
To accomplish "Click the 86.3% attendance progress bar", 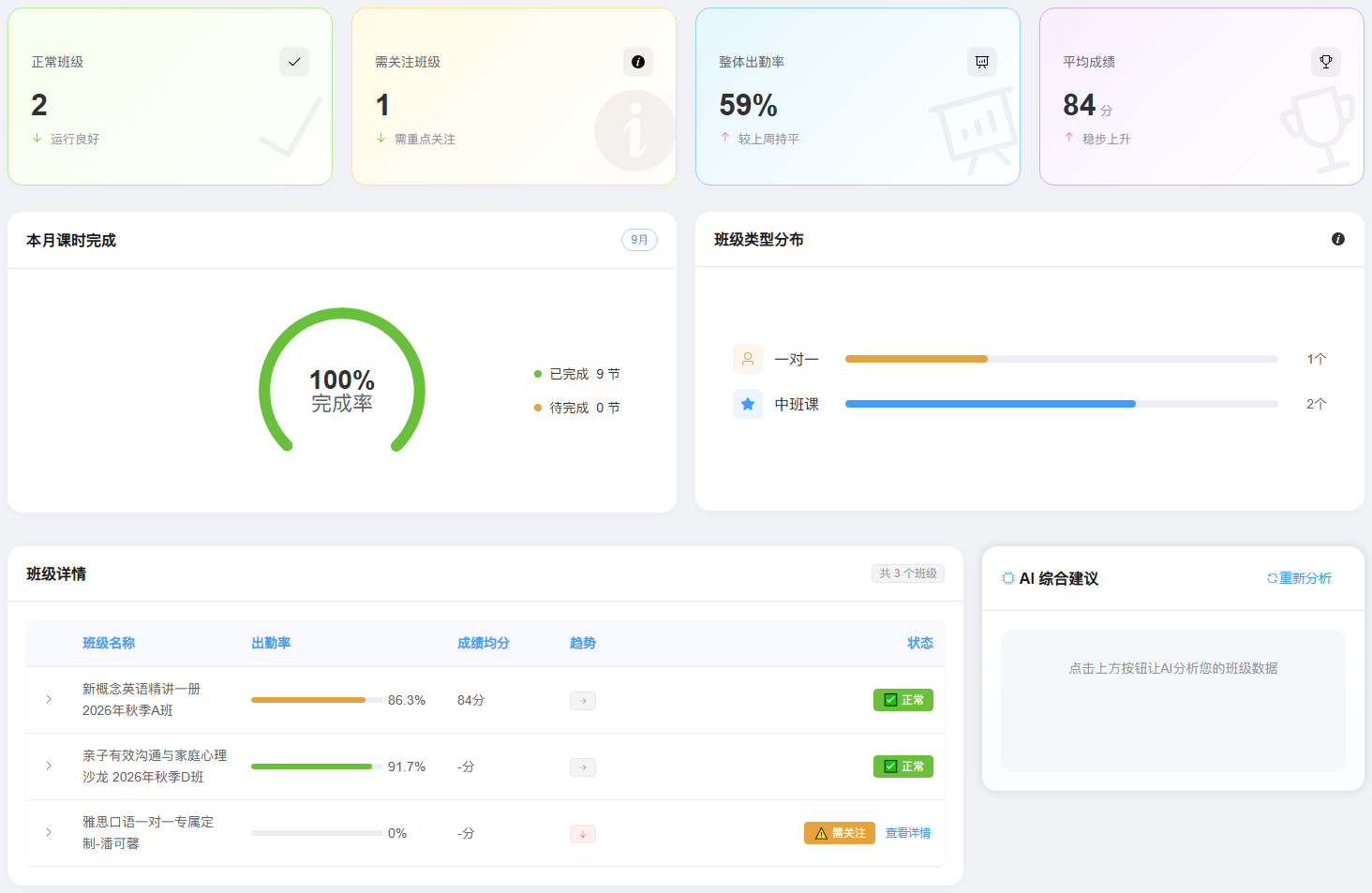I will [317, 700].
